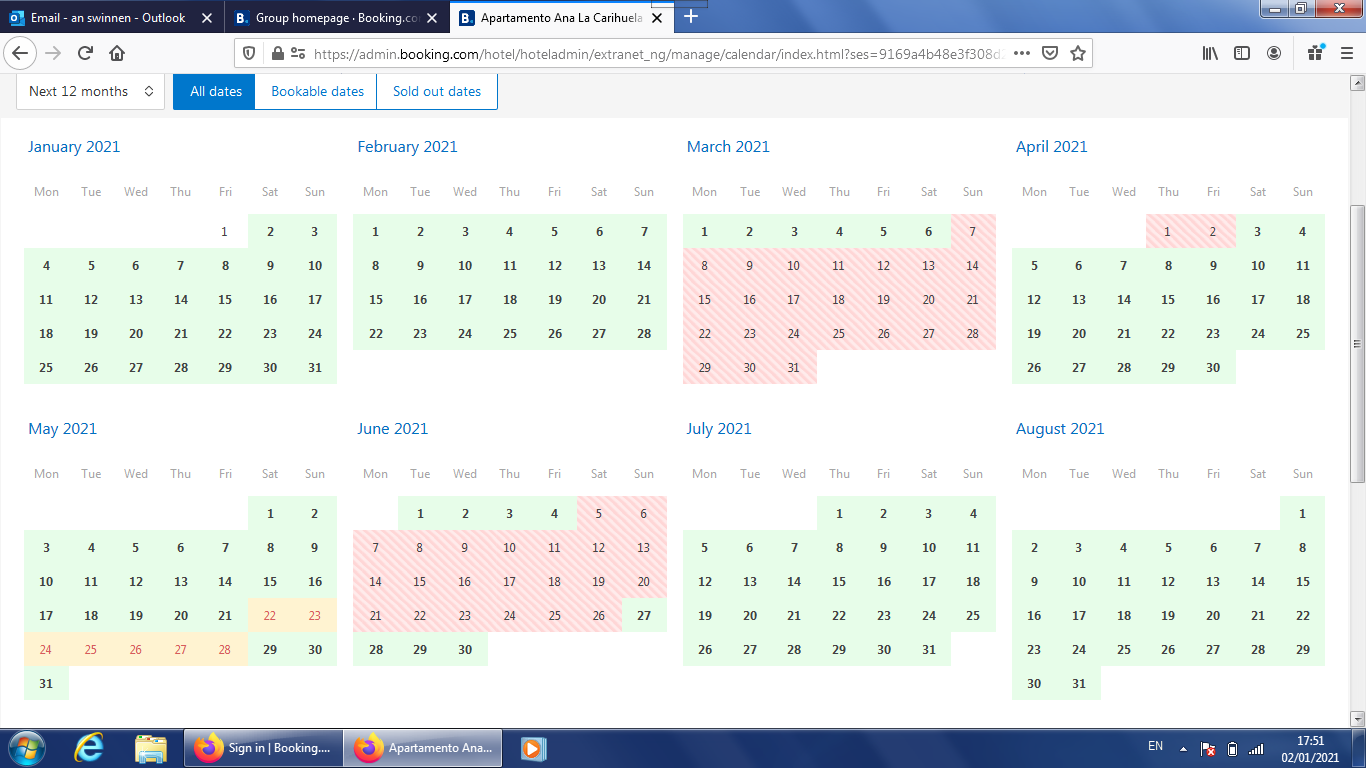Switch to the All dates filter
Screen dimensions: 1366x768
point(215,91)
